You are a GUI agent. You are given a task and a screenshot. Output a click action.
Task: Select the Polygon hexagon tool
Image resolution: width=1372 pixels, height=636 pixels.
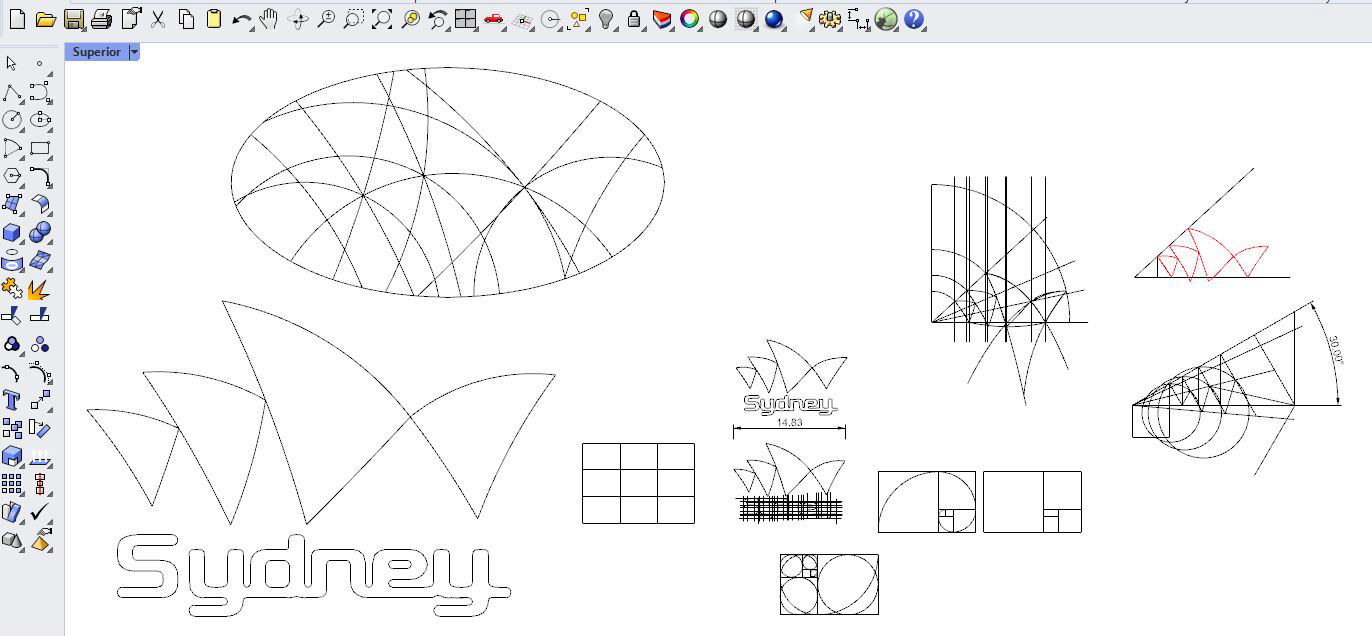(12, 176)
